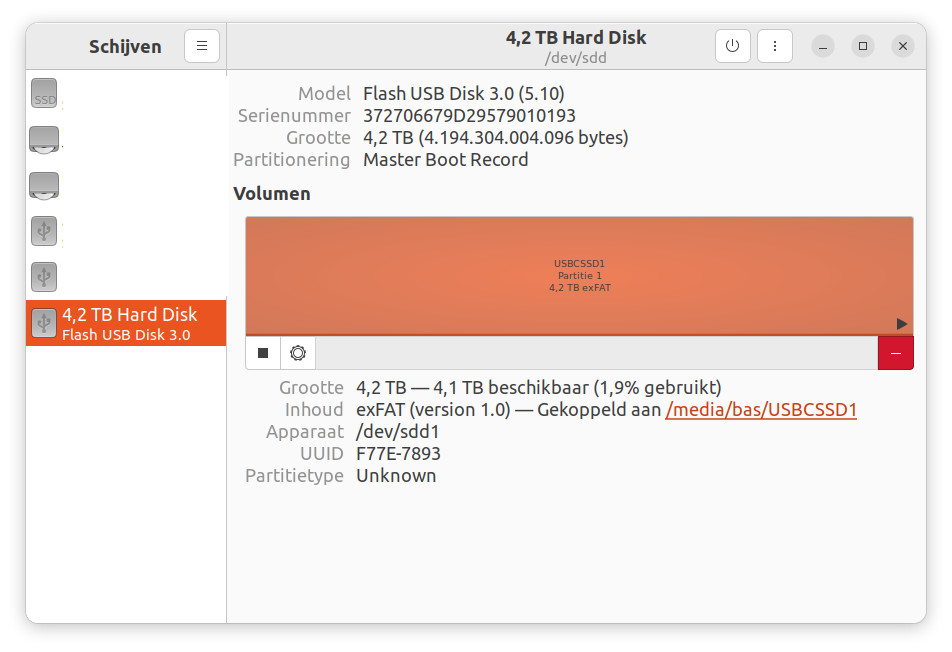Select the 4,2 TB Hard Disk entry
Viewport: 952px width, 652px height.
pyautogui.click(x=126, y=323)
